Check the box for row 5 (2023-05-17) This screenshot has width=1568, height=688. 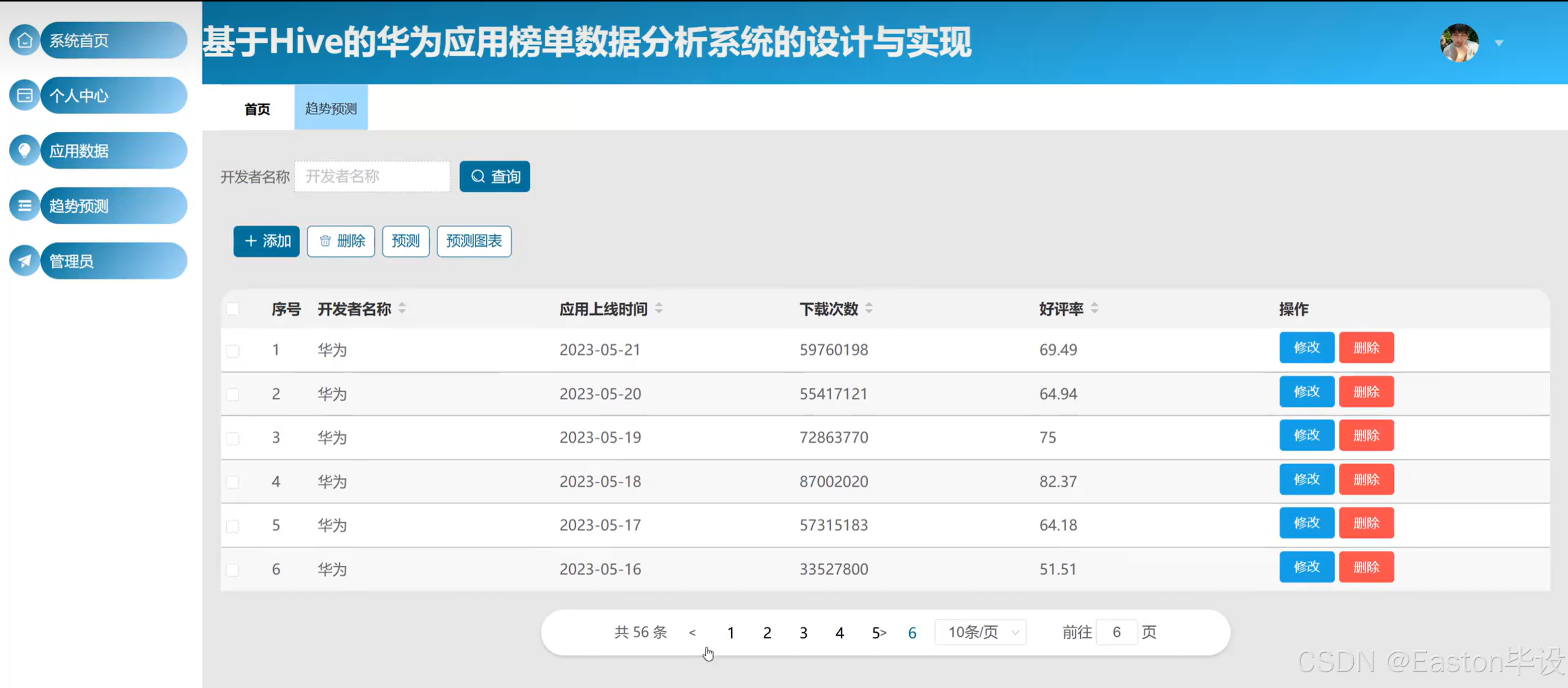[x=232, y=526]
